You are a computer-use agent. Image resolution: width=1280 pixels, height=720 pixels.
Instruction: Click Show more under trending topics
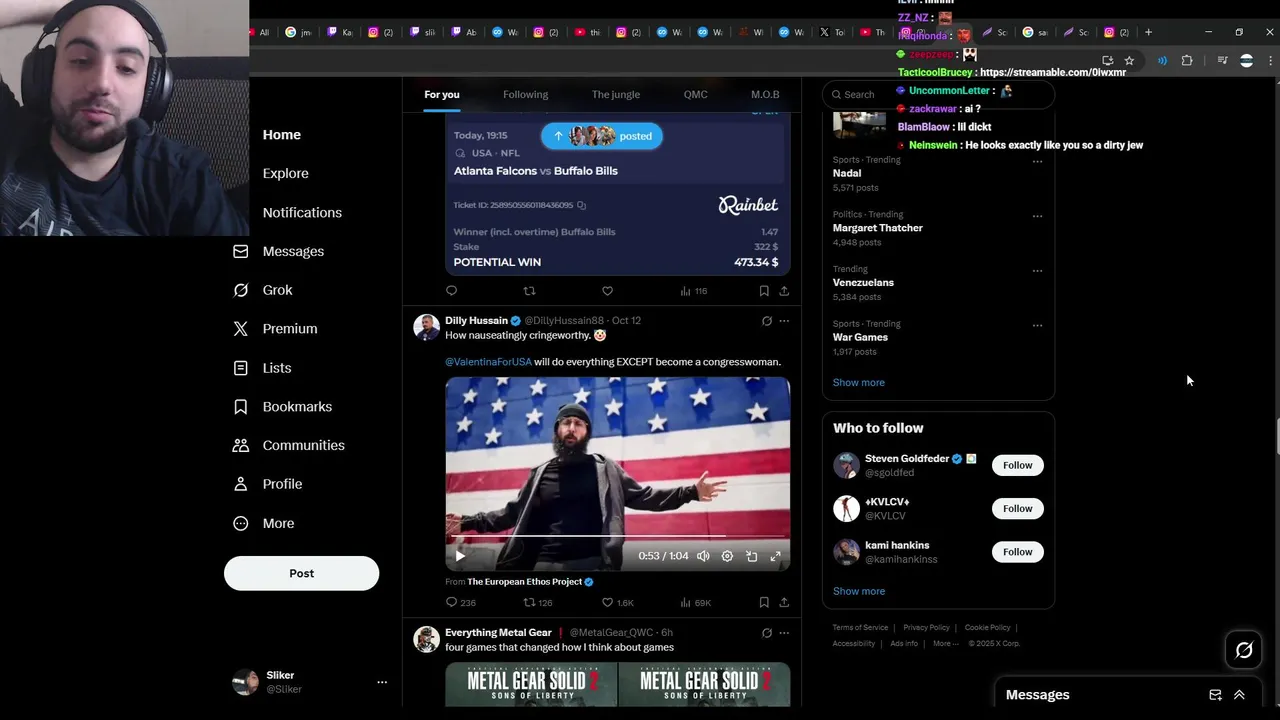(858, 383)
